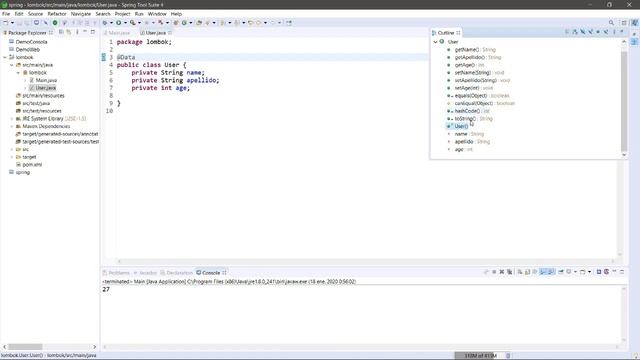Open the Window menu
The width and height of the screenshot is (640, 360).
tap(157, 14)
